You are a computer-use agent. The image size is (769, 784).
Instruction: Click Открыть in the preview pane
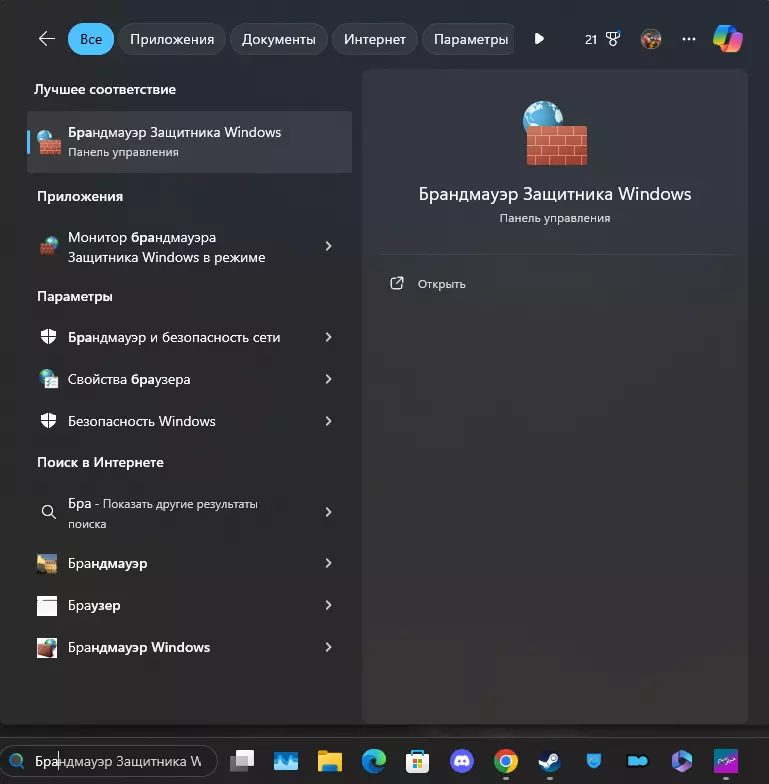pyautogui.click(x=442, y=284)
